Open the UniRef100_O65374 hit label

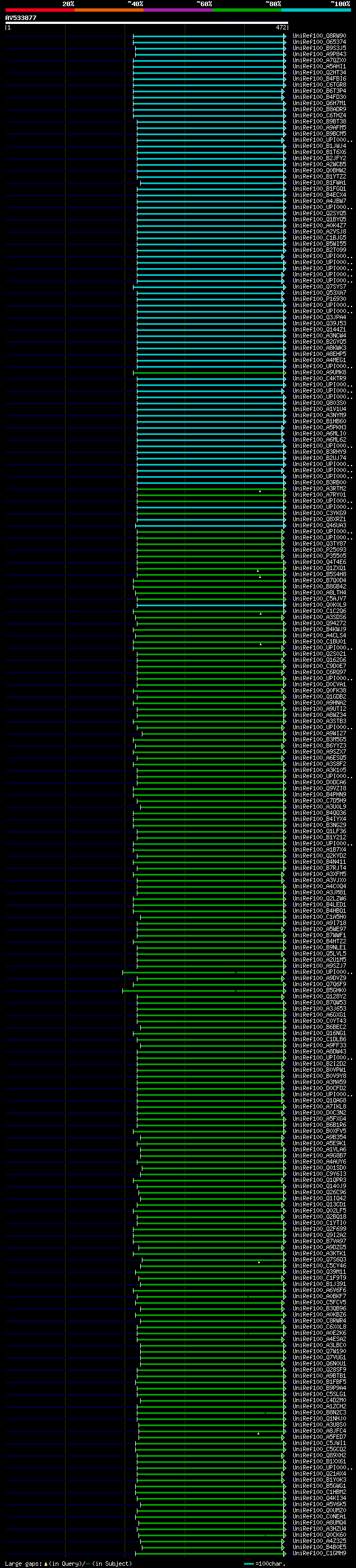click(x=319, y=42)
